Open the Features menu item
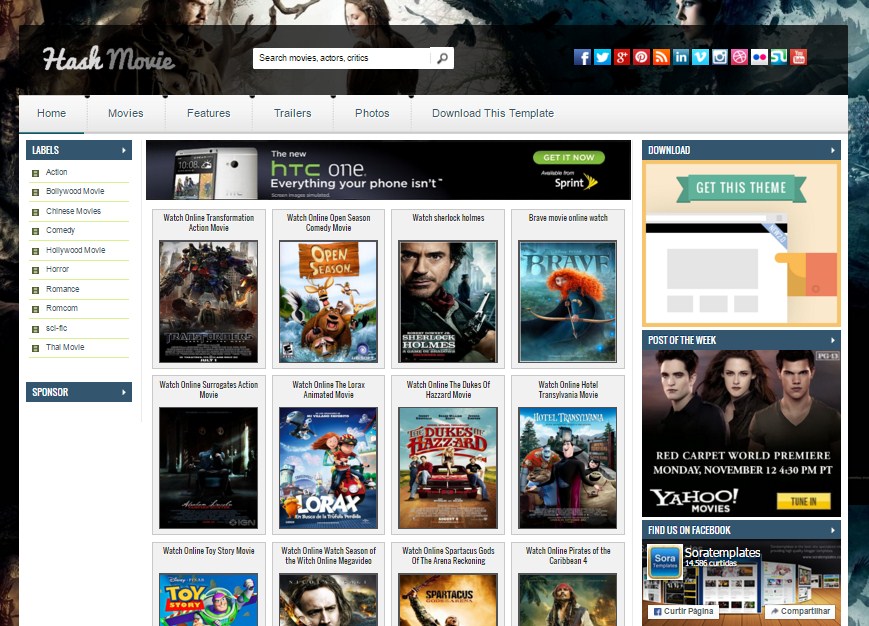Viewport: 869px width, 626px height. (x=208, y=114)
